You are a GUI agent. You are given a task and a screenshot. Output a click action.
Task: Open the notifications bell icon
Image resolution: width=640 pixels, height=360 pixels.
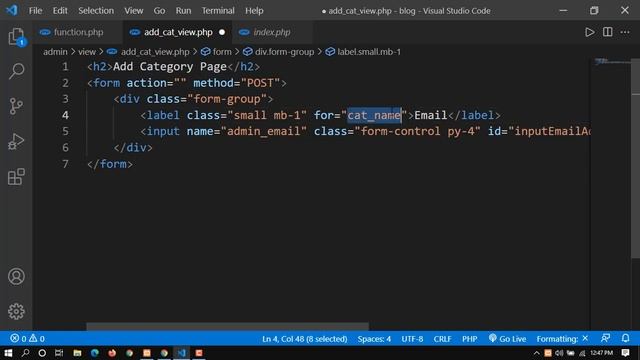click(x=625, y=338)
